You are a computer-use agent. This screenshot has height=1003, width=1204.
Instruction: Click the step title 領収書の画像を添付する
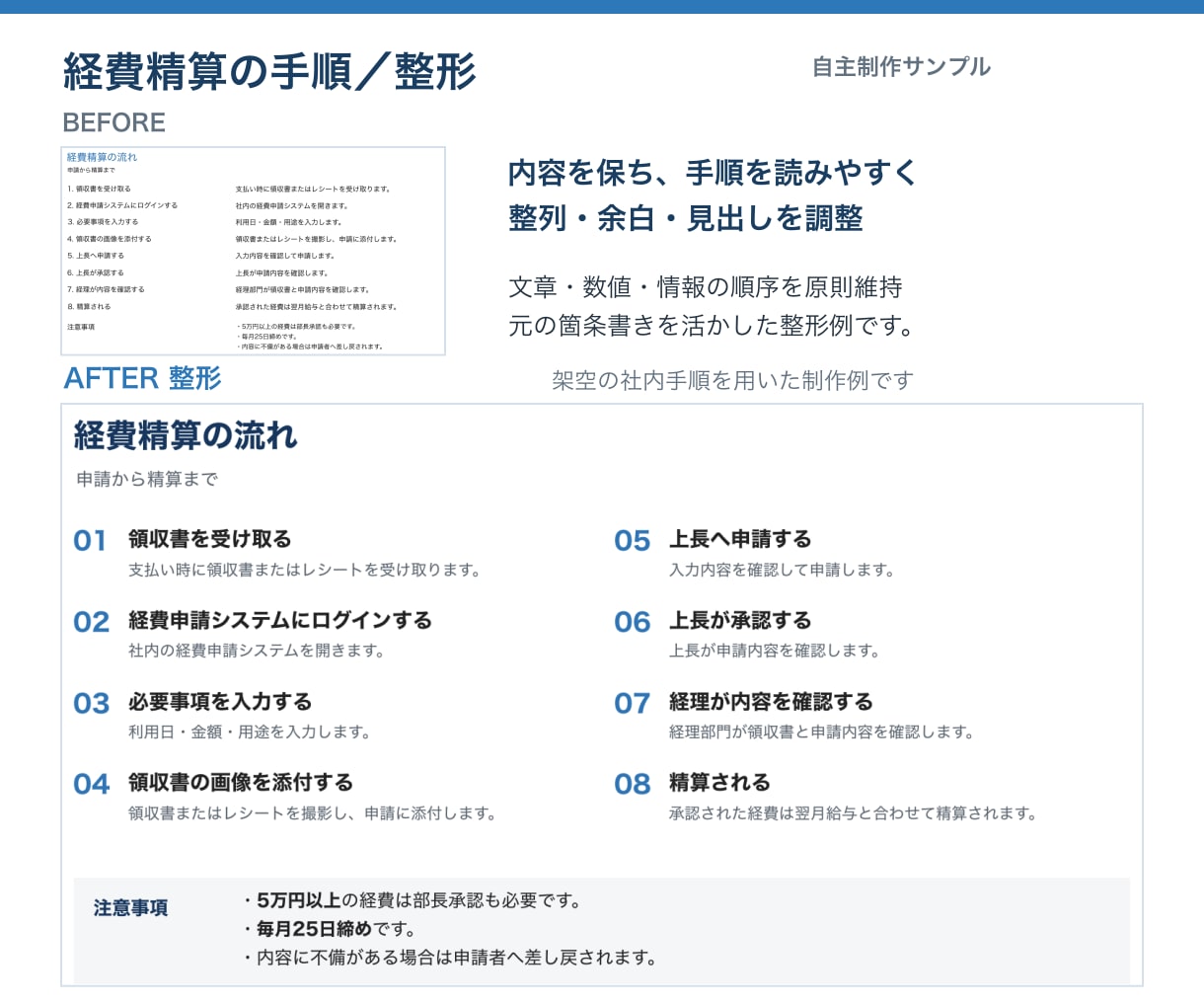coord(241,783)
